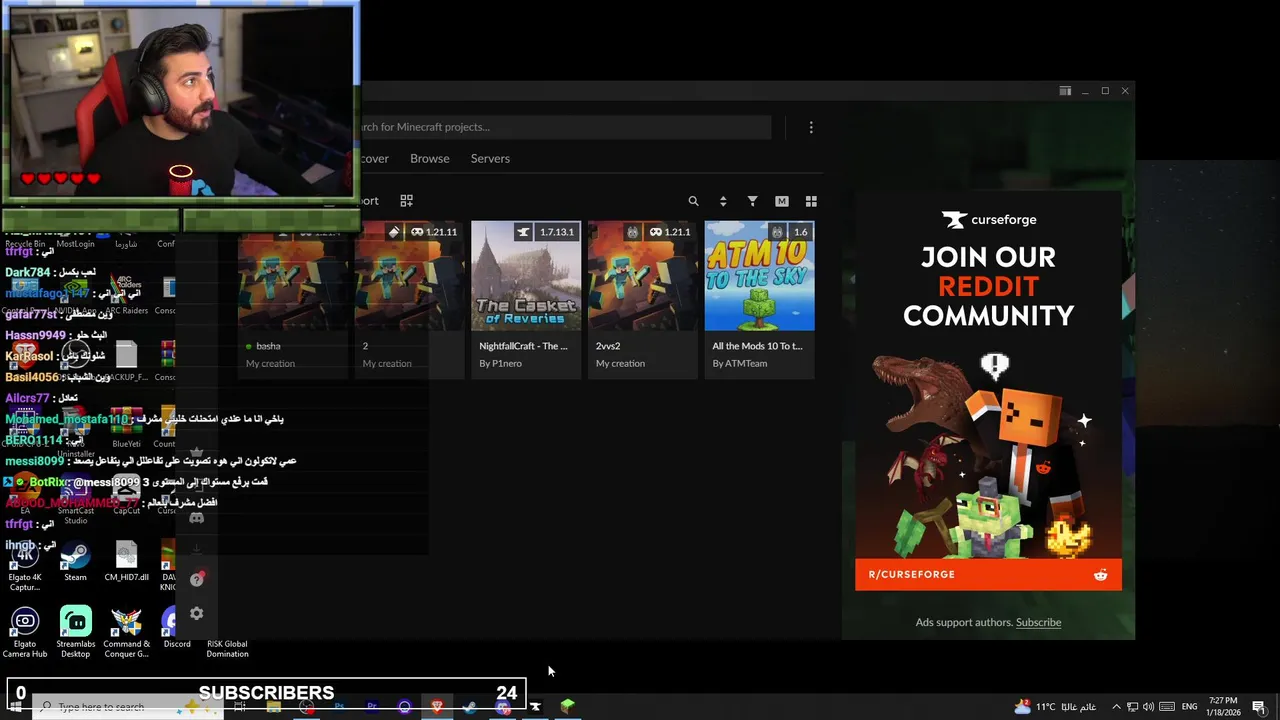The width and height of the screenshot is (1280, 720).
Task: Open the Minecraft grass block taskbar icon
Action: click(x=567, y=707)
